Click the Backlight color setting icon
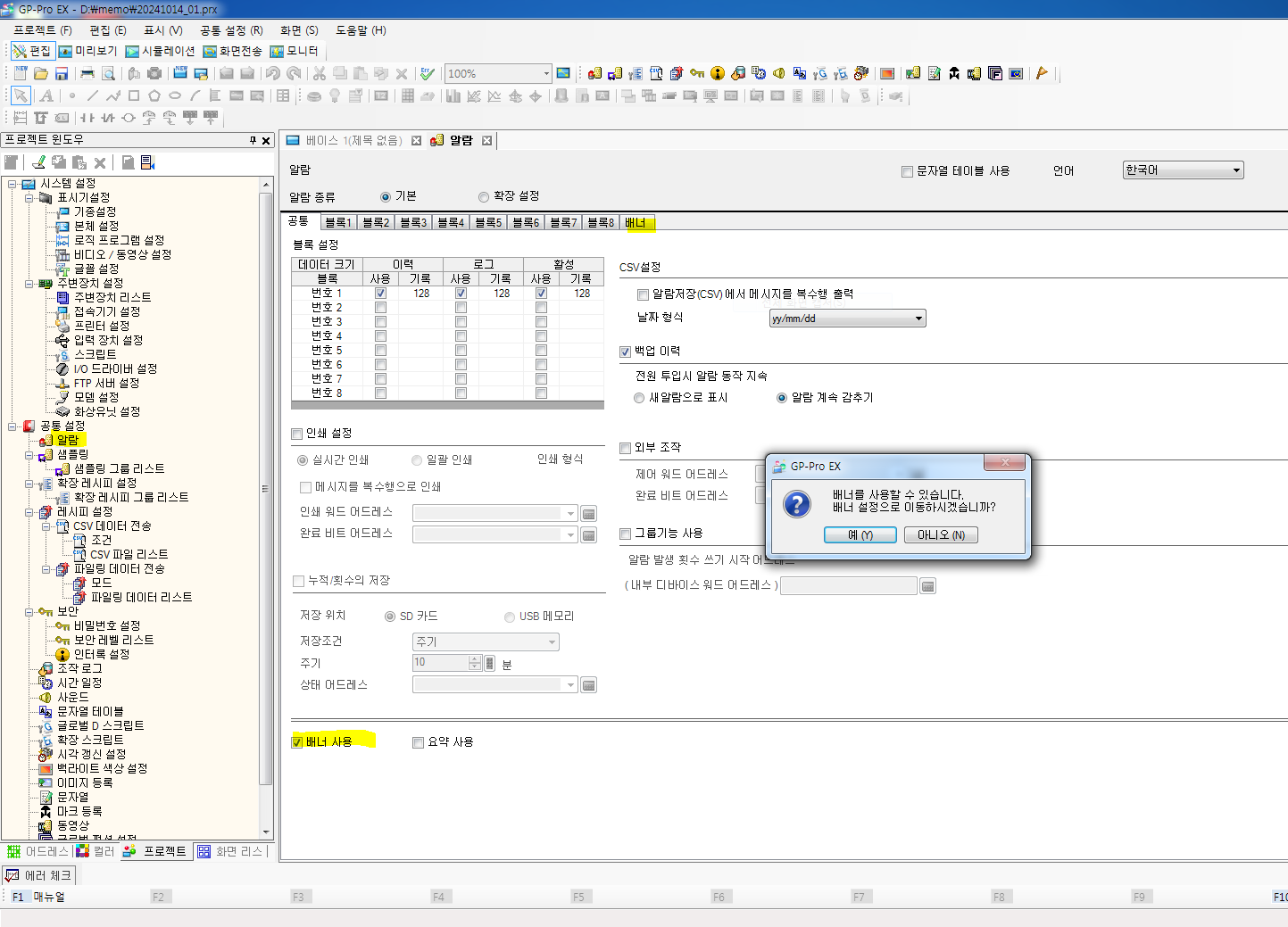This screenshot has height=927, width=1288. coord(887,73)
